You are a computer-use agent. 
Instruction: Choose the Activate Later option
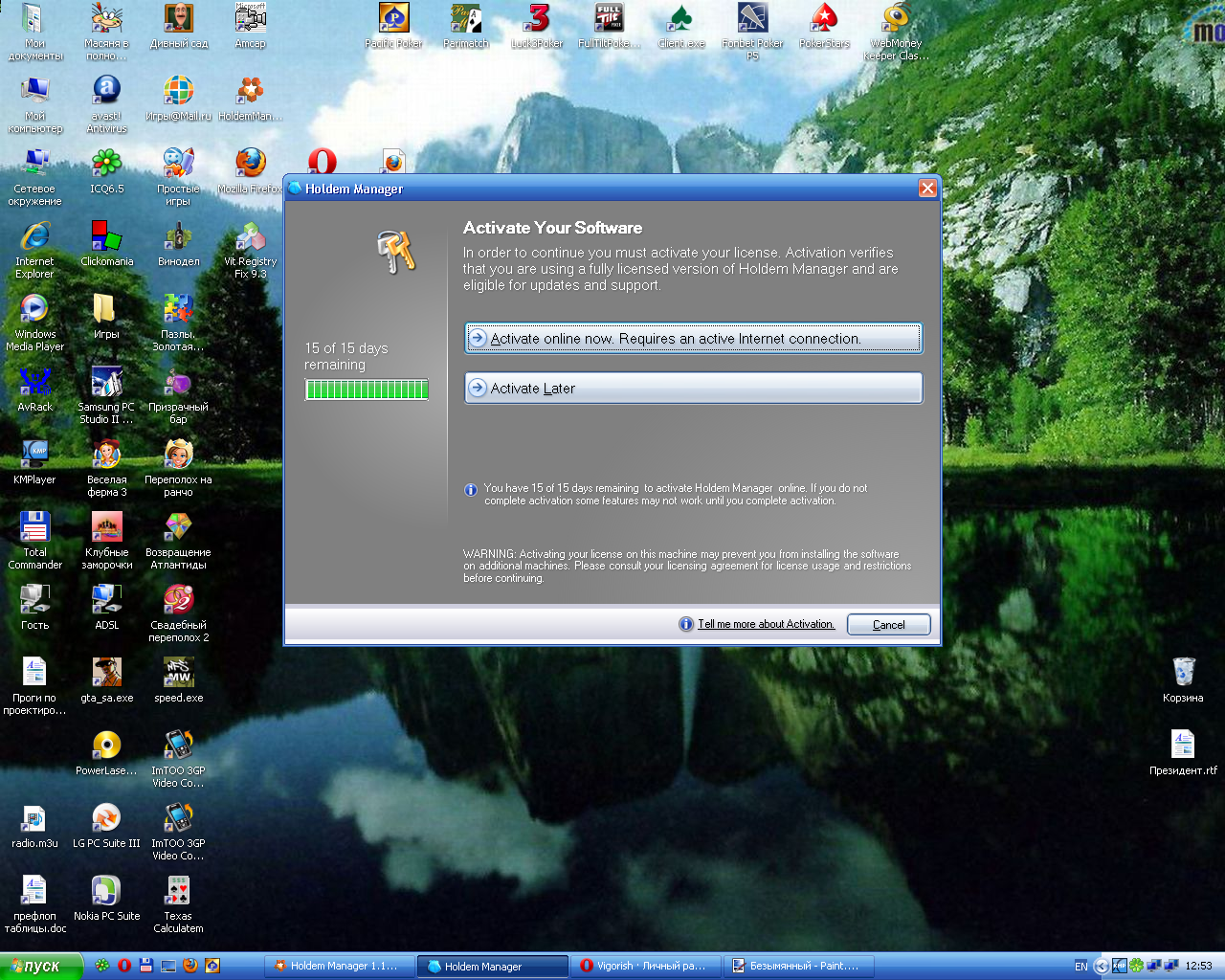click(693, 389)
